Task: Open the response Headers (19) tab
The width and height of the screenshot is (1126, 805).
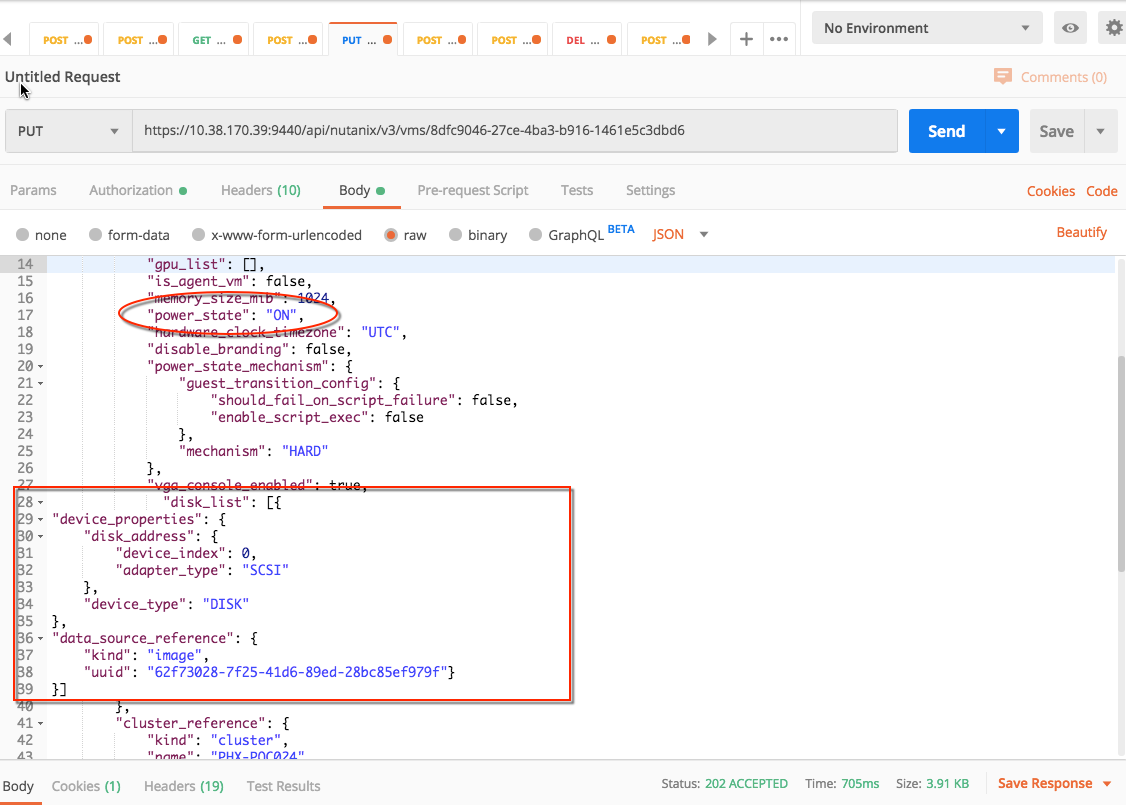Action: pyautogui.click(x=184, y=786)
